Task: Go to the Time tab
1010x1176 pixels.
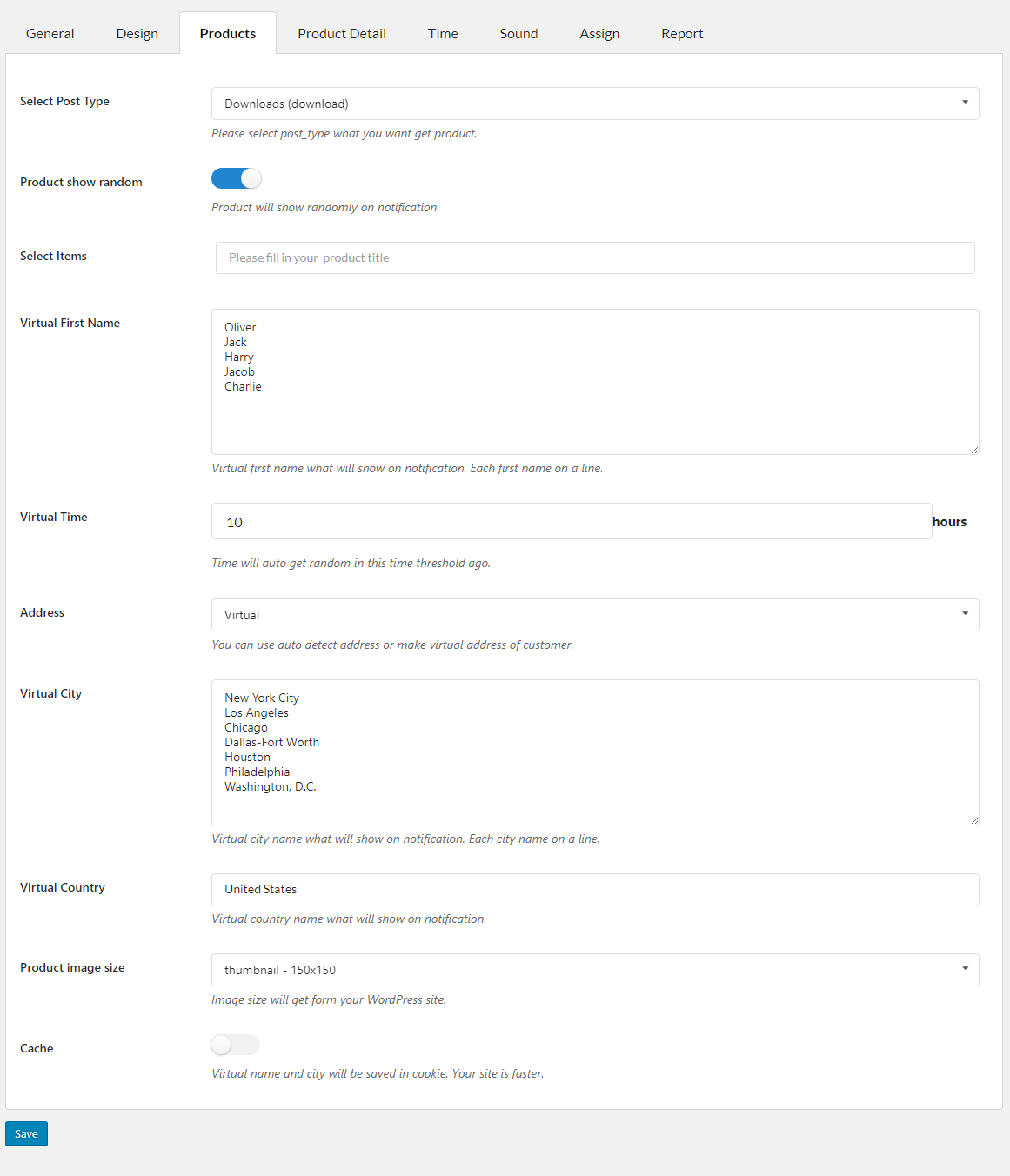Action: coord(443,34)
